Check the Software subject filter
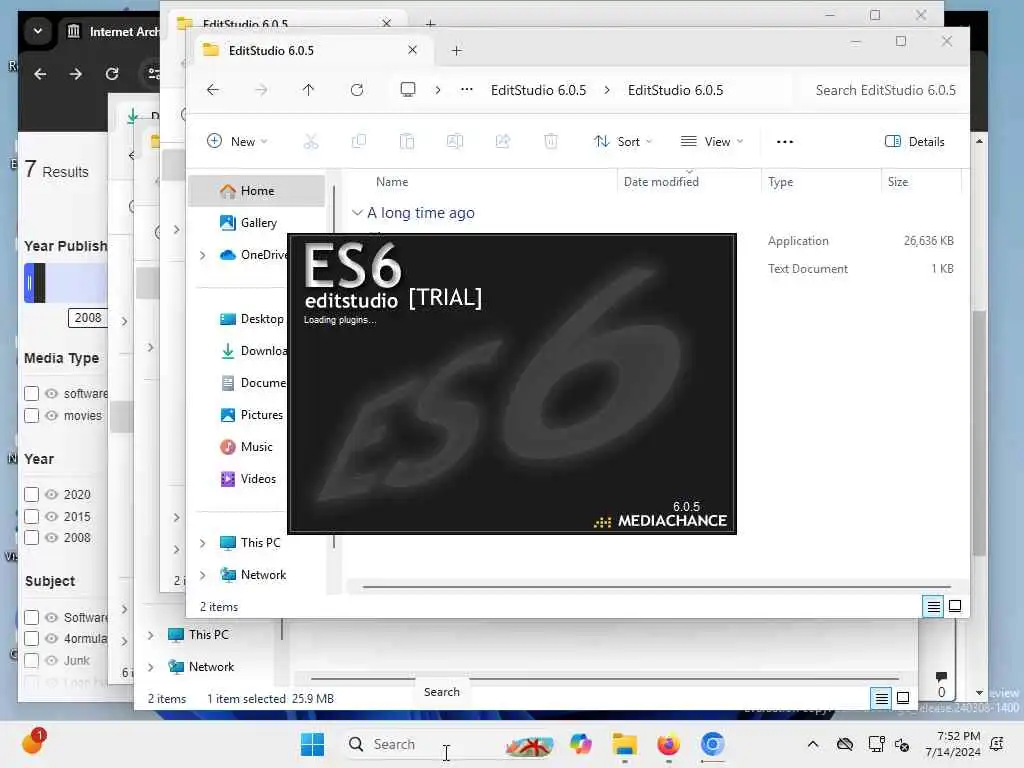Image resolution: width=1024 pixels, height=768 pixels. click(31, 617)
